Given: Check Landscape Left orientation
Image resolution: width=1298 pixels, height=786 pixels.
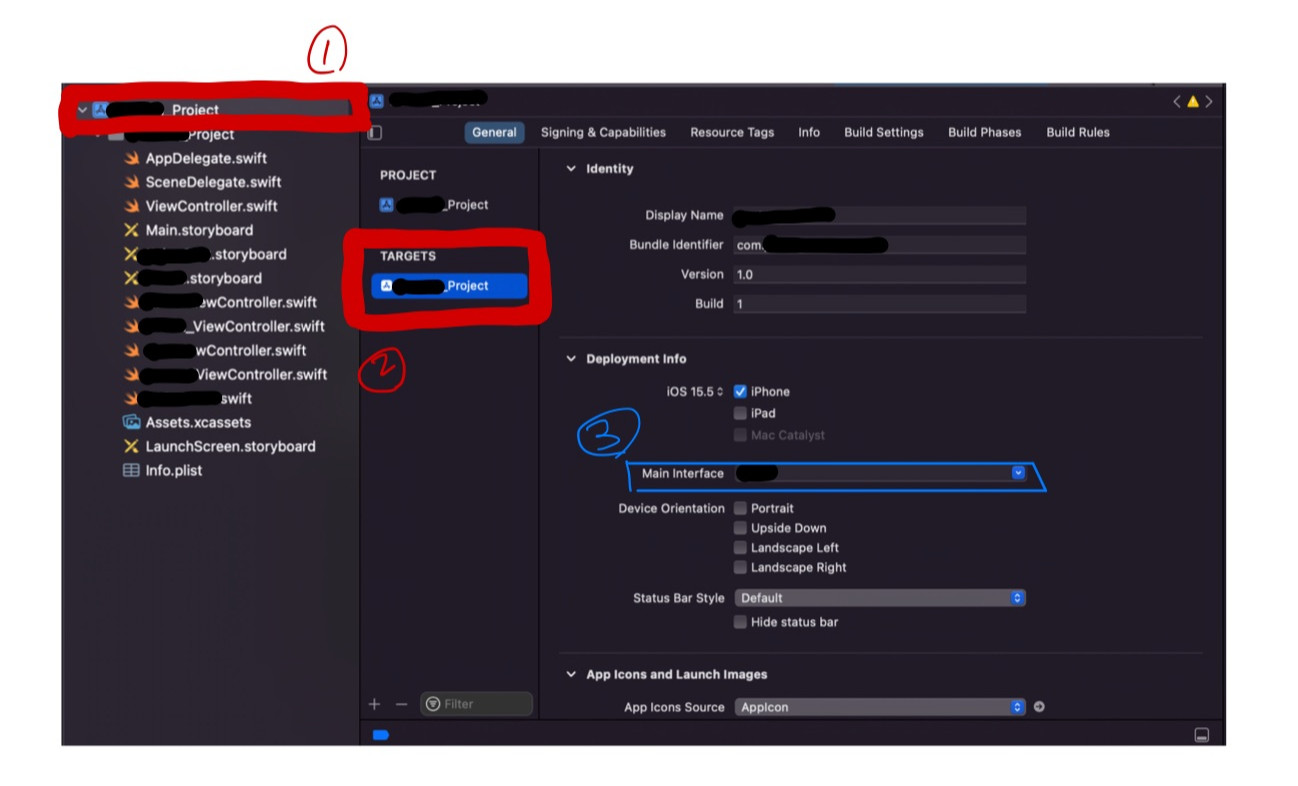Looking at the screenshot, I should [x=740, y=547].
